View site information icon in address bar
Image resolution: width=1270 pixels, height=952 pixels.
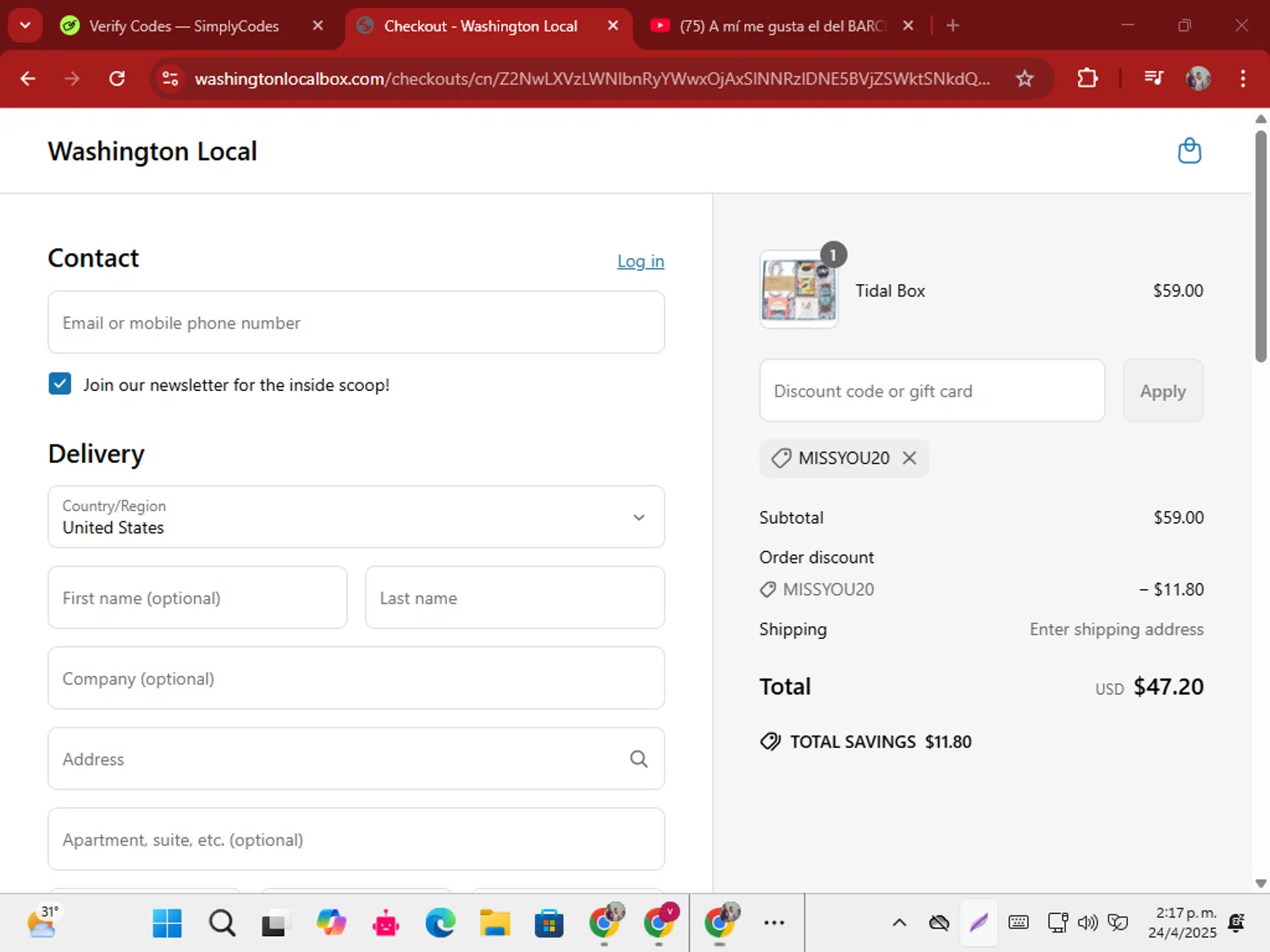coord(170,79)
